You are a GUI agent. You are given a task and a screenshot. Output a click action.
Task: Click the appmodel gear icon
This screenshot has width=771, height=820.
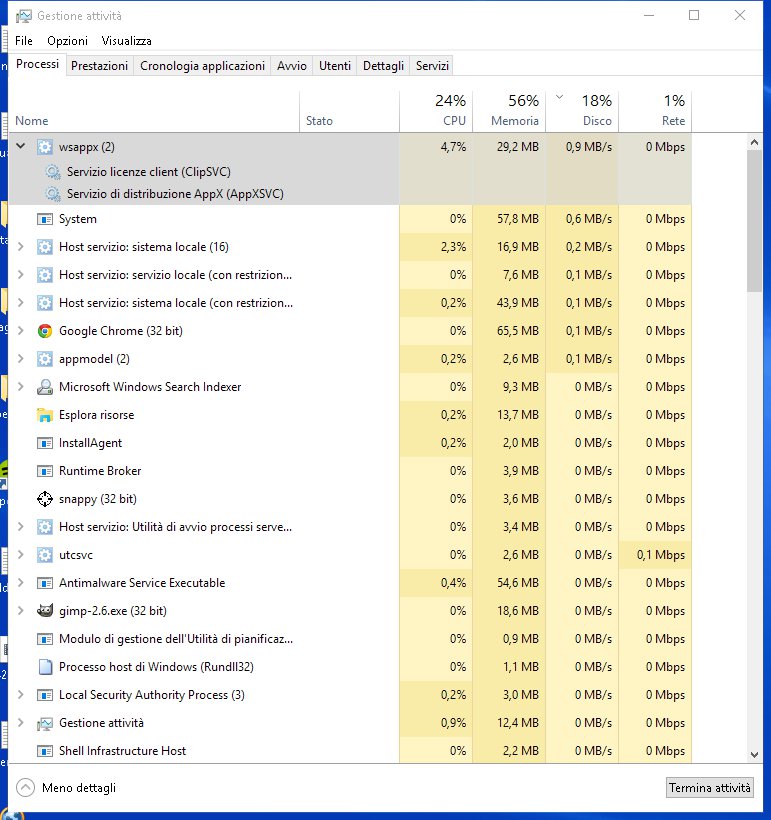[45, 359]
